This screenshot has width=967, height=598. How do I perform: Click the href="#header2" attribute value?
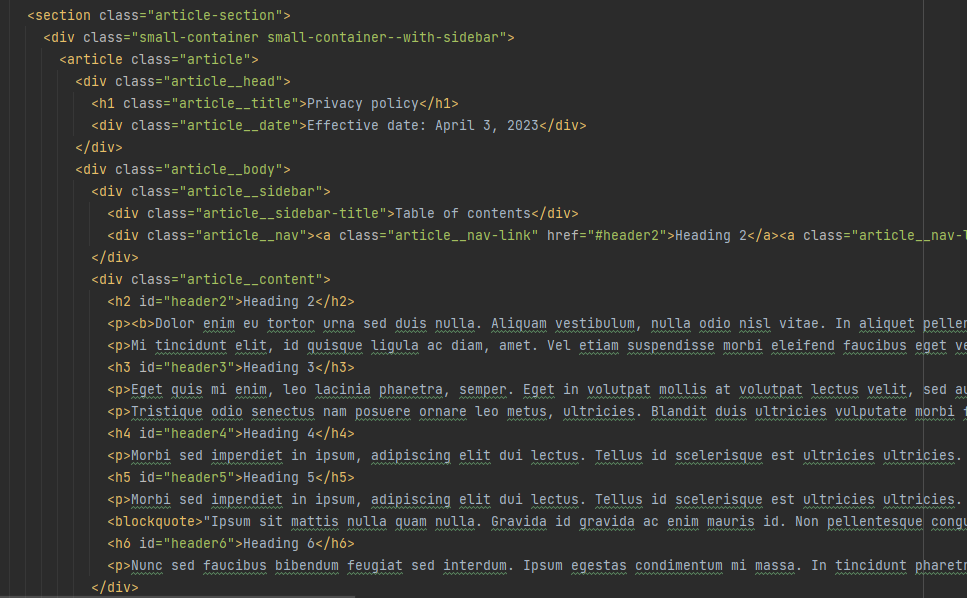(x=606, y=236)
